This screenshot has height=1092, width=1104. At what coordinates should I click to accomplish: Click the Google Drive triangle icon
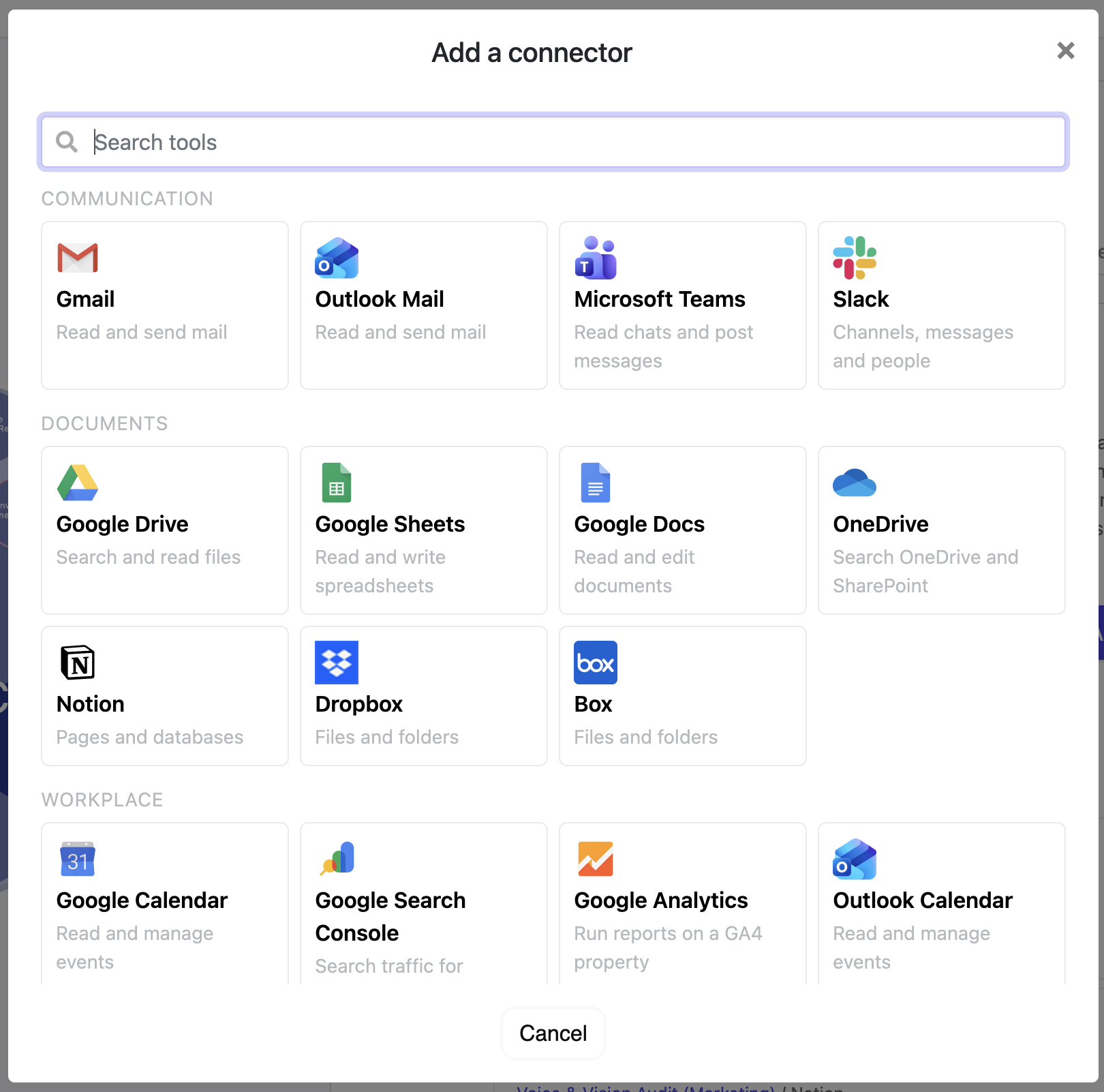(78, 483)
